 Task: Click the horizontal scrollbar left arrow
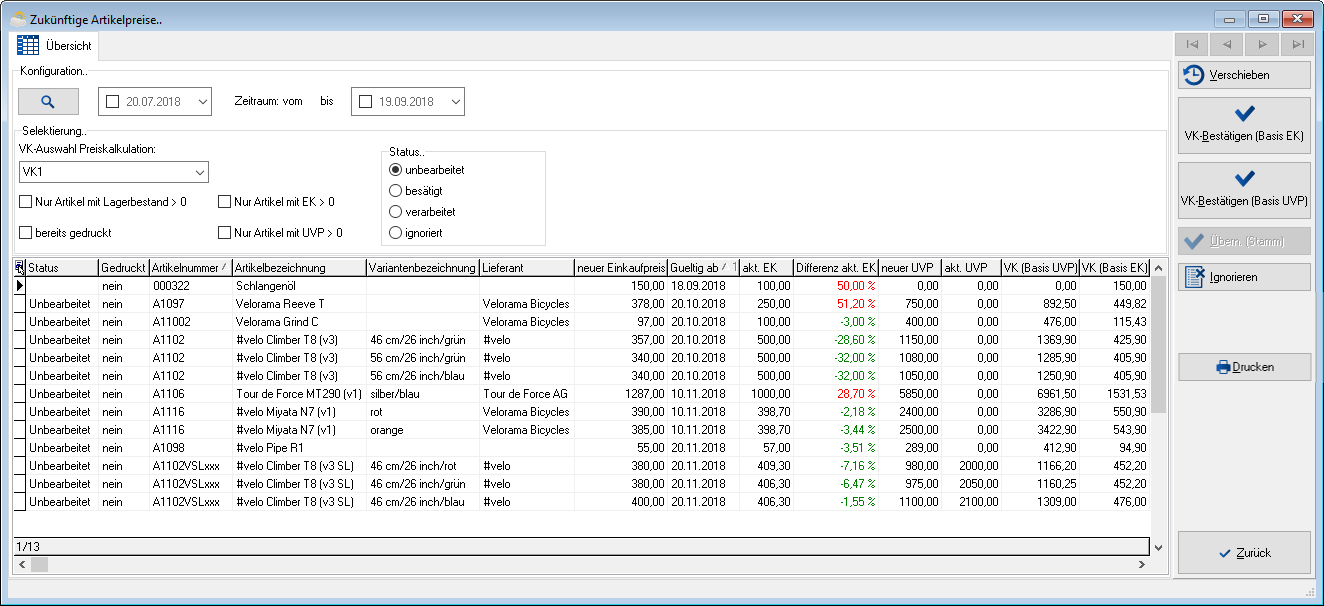coord(22,565)
